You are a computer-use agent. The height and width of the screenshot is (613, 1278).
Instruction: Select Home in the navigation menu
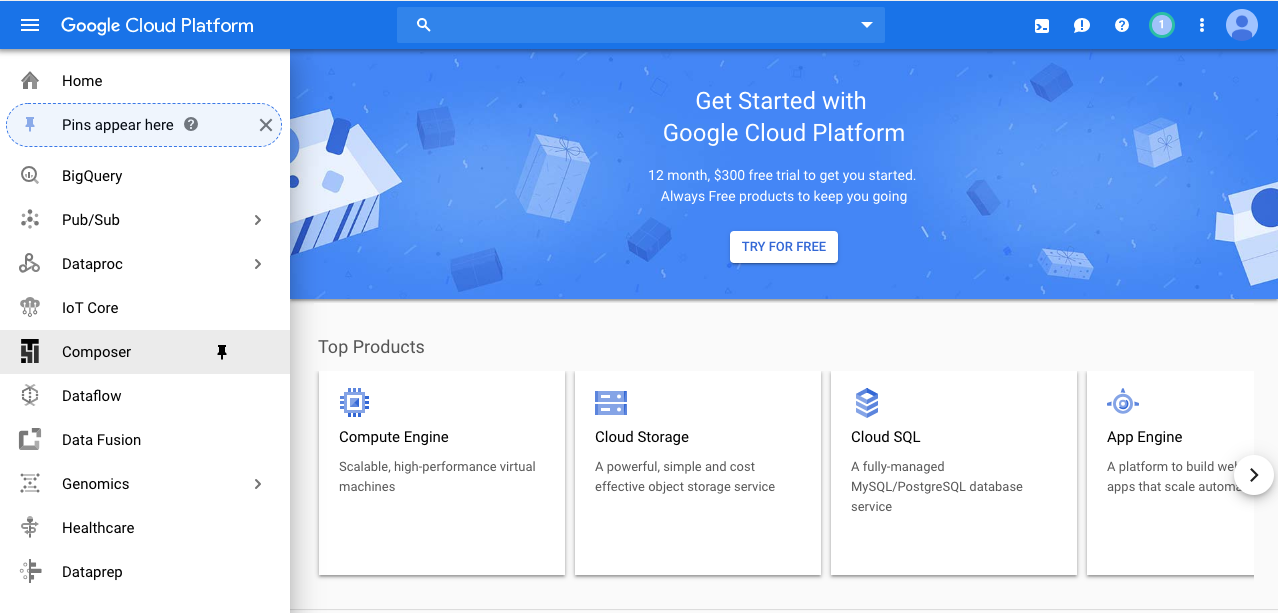click(145, 81)
